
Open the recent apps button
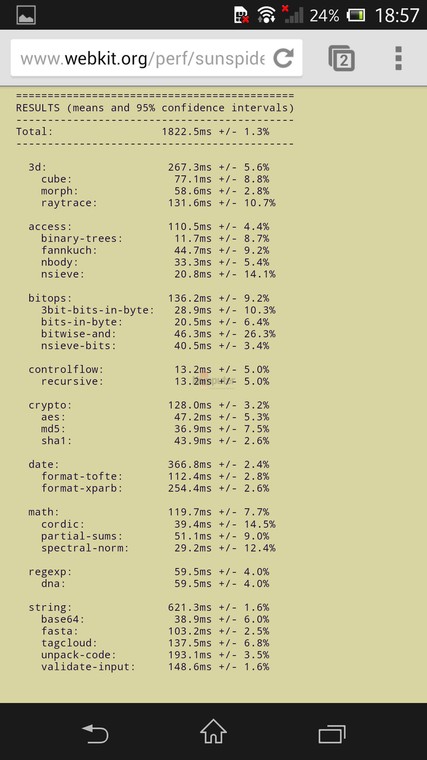332,734
